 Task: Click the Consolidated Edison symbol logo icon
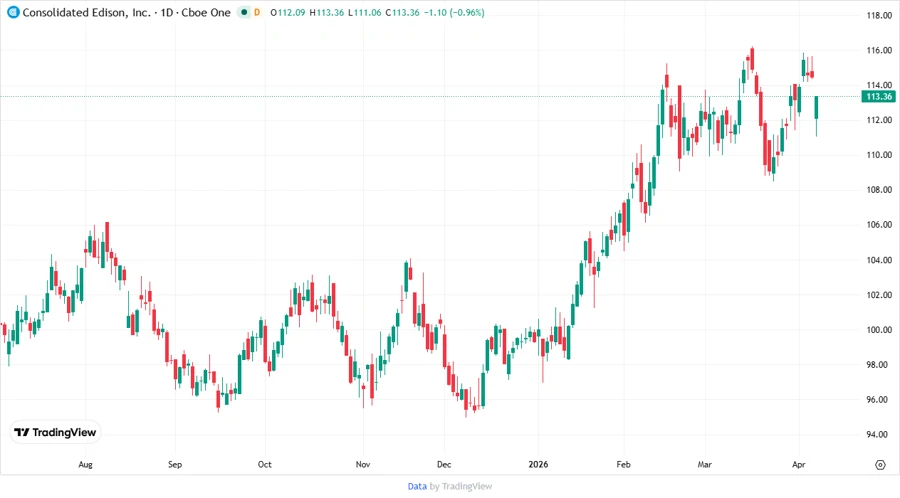pyautogui.click(x=13, y=13)
